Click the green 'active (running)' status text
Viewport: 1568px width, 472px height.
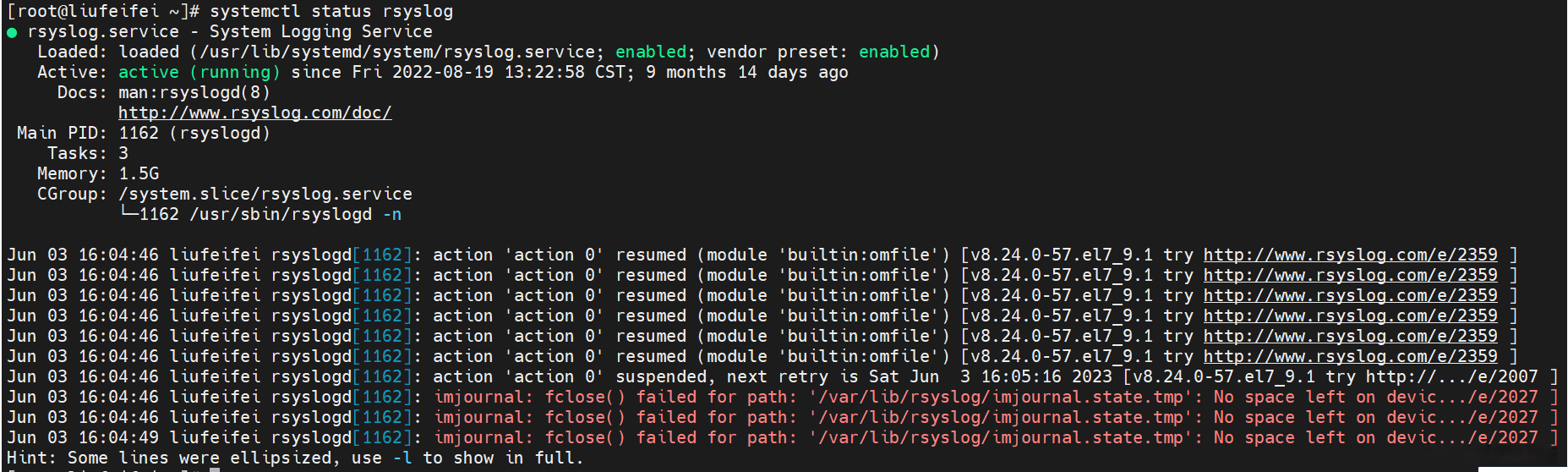click(x=199, y=72)
